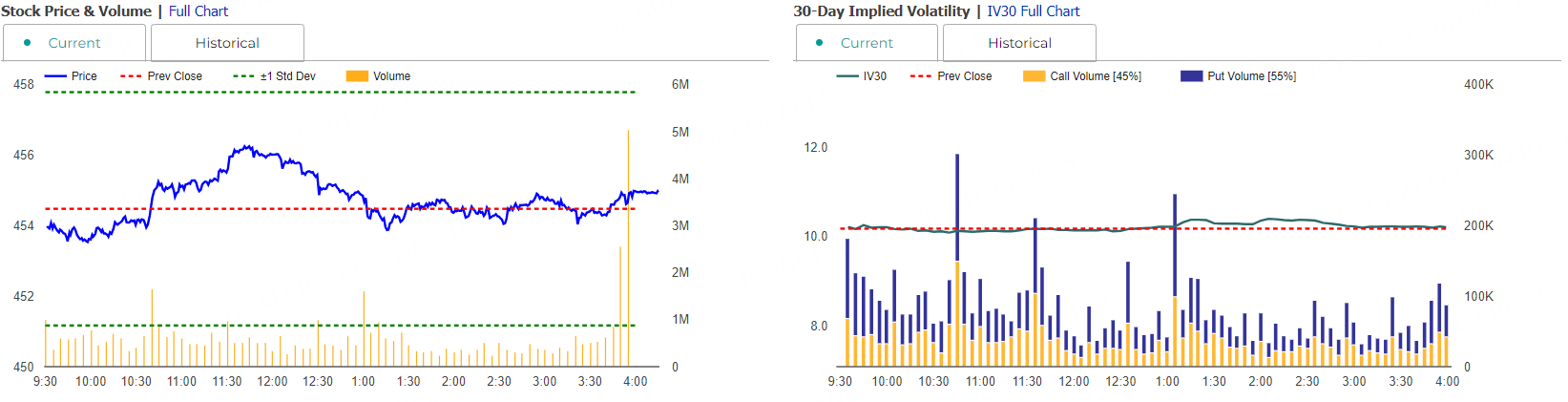
Task: Click the blue price line peak near 11:45
Action: coord(248,147)
